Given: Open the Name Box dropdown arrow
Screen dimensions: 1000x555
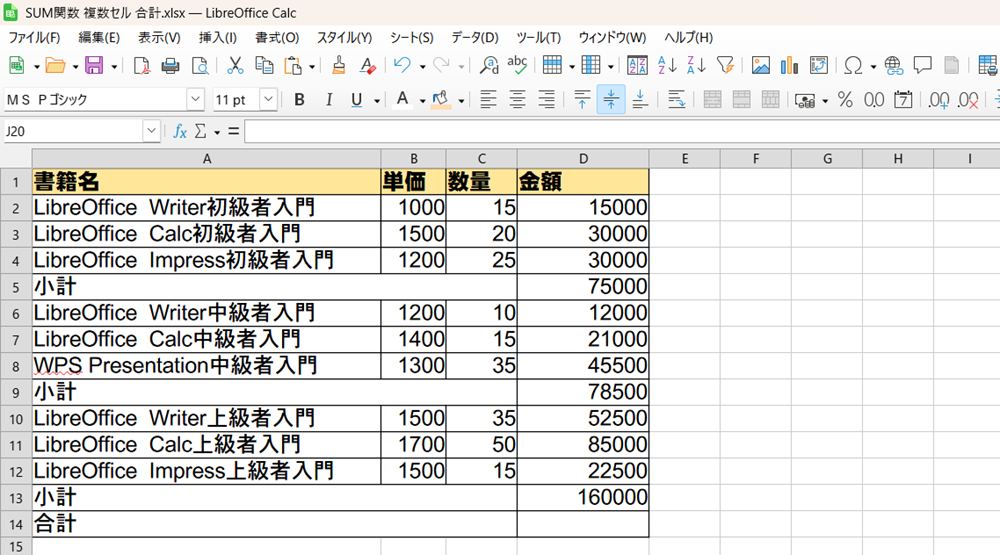Looking at the screenshot, I should (151, 131).
